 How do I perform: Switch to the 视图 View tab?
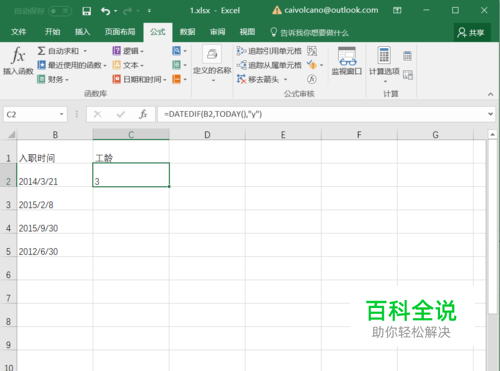coord(247,32)
